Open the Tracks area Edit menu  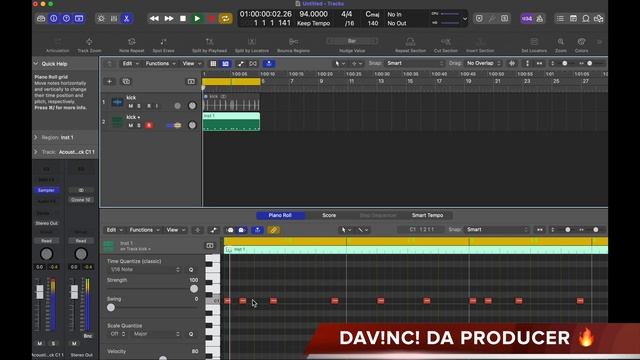(130, 64)
